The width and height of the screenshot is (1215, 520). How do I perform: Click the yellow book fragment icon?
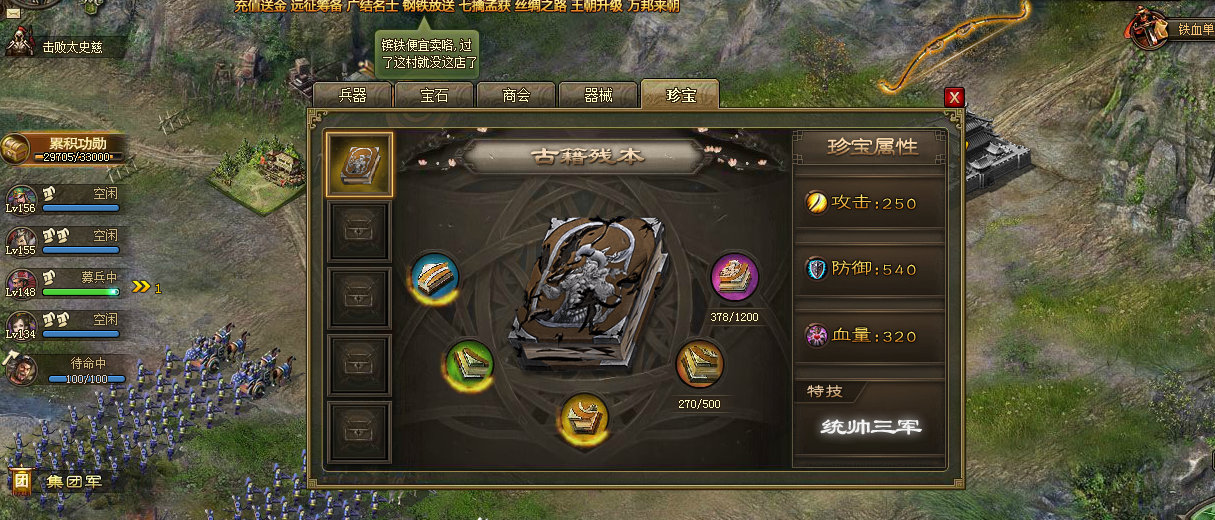(x=587, y=419)
